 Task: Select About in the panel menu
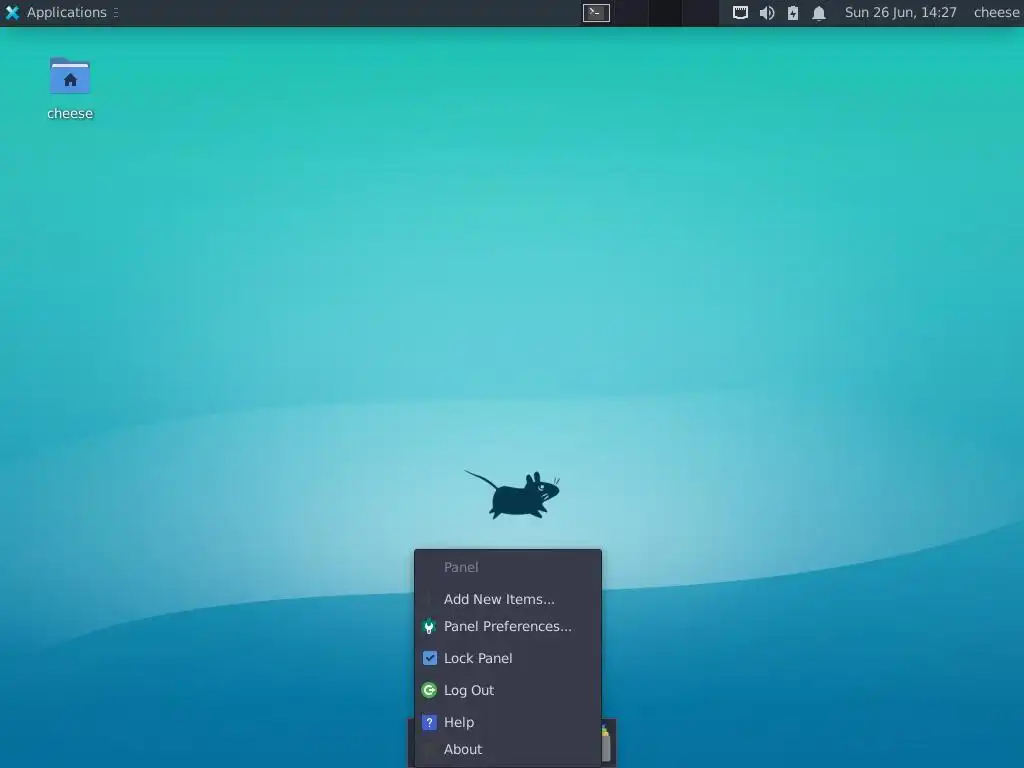(x=508, y=749)
